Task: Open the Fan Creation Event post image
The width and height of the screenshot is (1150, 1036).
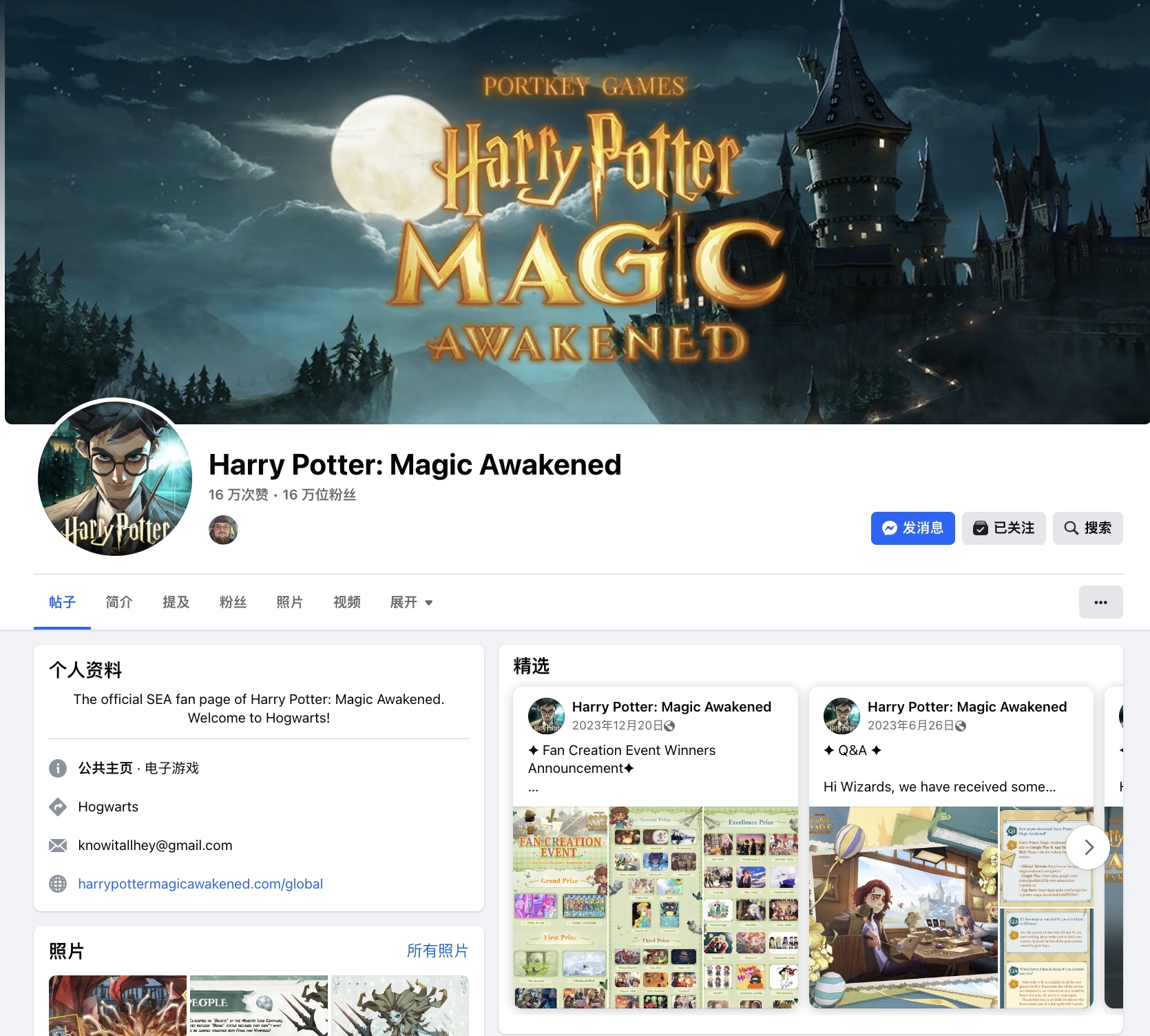Action: pyautogui.click(x=655, y=907)
